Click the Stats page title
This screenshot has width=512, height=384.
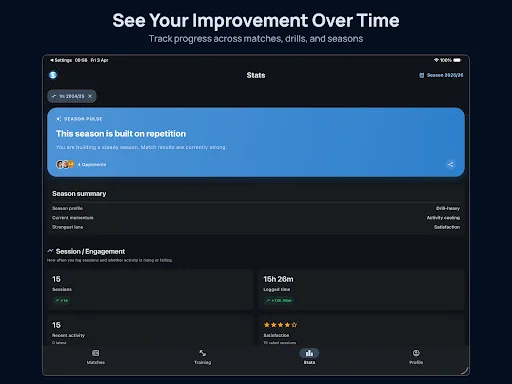coord(256,75)
